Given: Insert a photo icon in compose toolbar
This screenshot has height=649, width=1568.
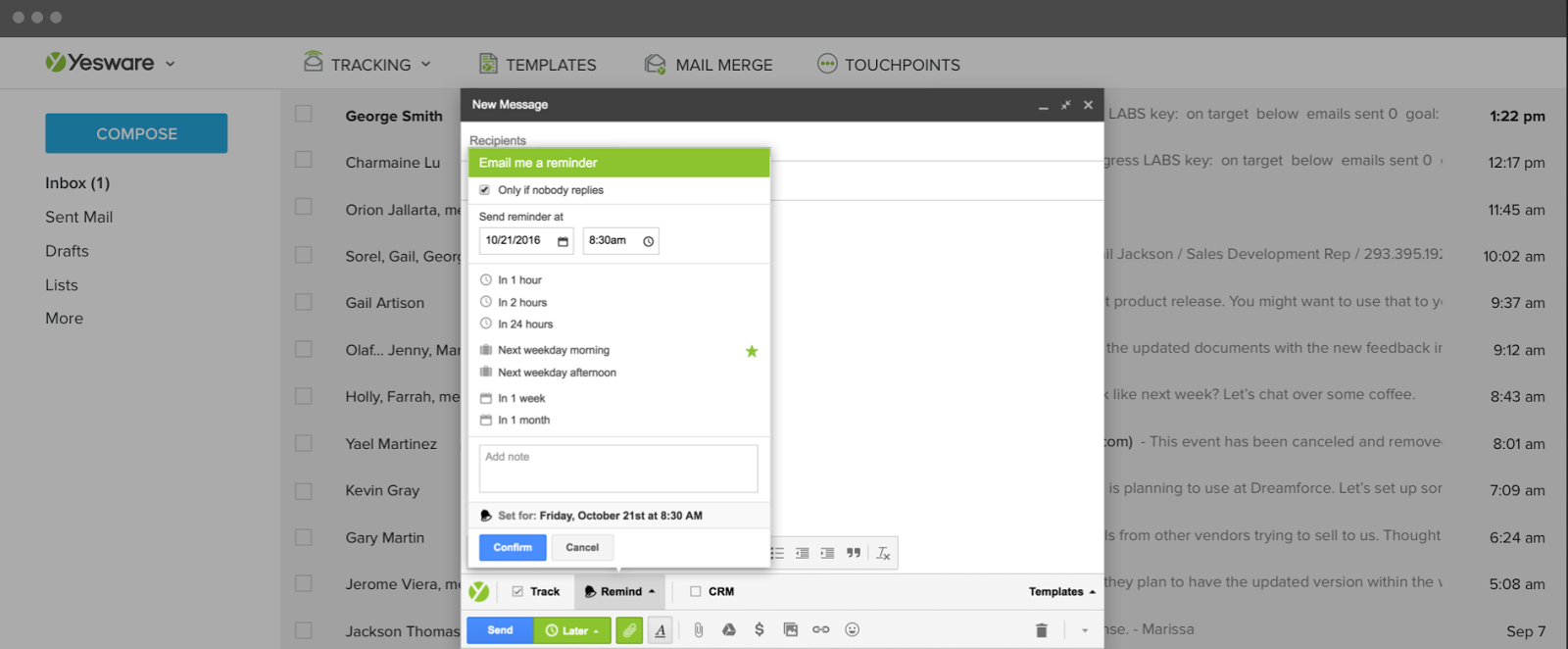Looking at the screenshot, I should pyautogui.click(x=791, y=629).
